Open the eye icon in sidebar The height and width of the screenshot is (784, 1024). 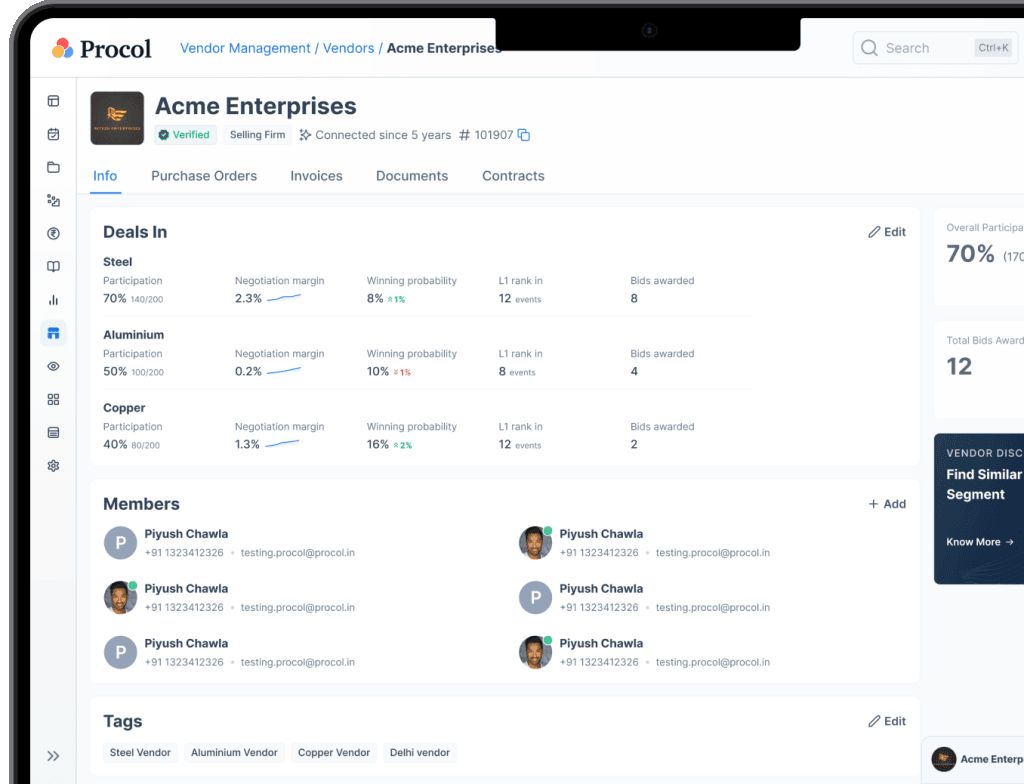coord(54,367)
